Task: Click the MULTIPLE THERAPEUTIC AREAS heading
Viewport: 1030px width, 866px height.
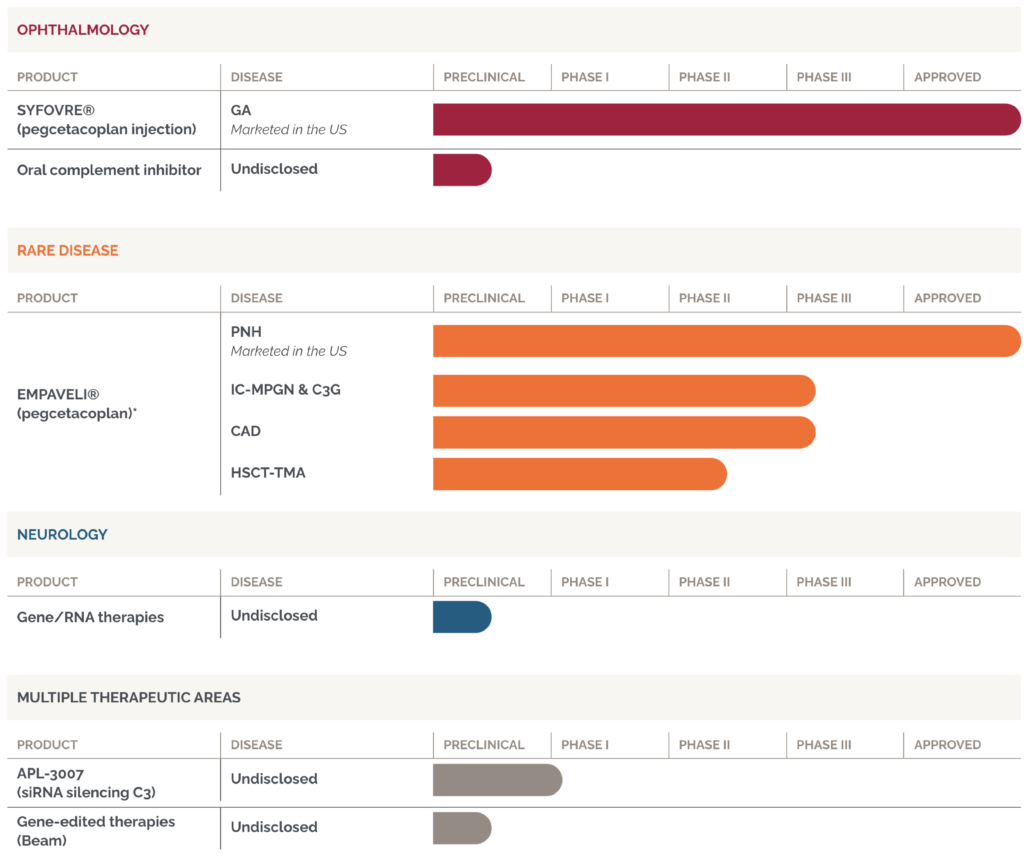Action: point(129,697)
